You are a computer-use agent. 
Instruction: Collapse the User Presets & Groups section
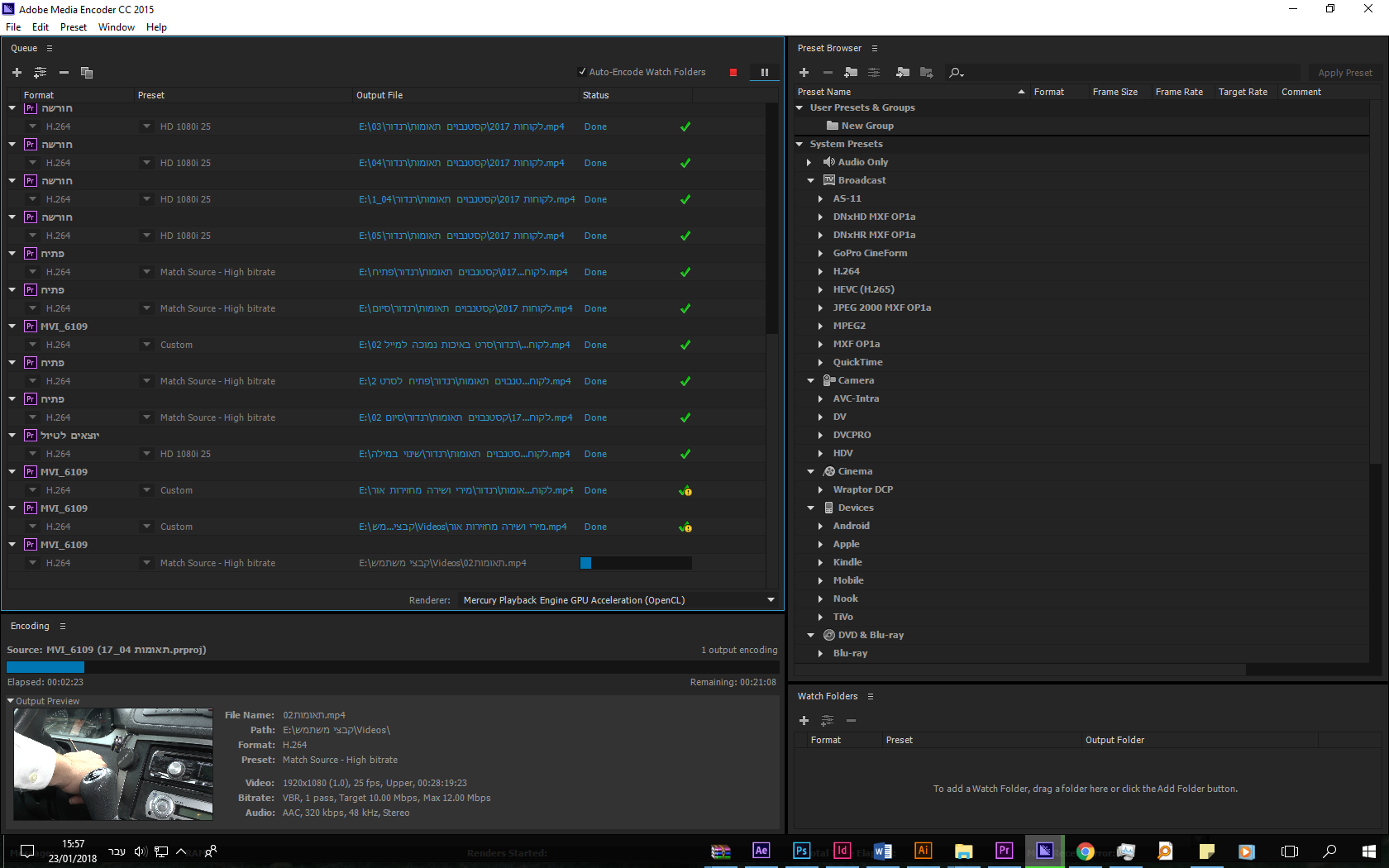click(800, 107)
